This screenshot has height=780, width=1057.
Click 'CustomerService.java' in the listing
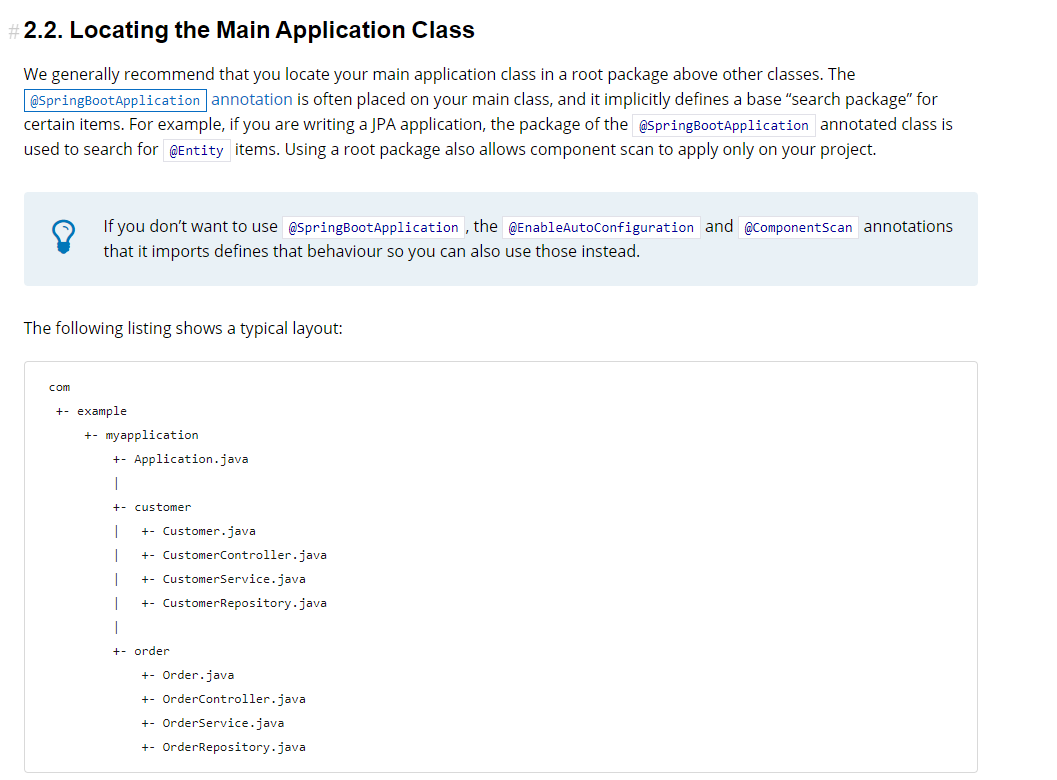pyautogui.click(x=234, y=579)
